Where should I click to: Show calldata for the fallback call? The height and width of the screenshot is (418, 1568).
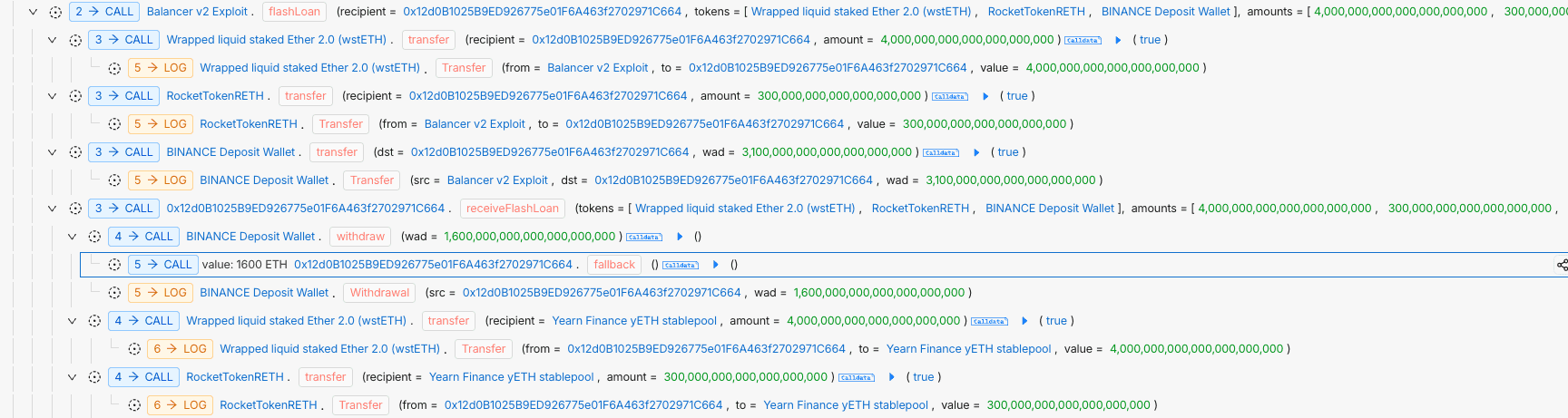pos(681,266)
